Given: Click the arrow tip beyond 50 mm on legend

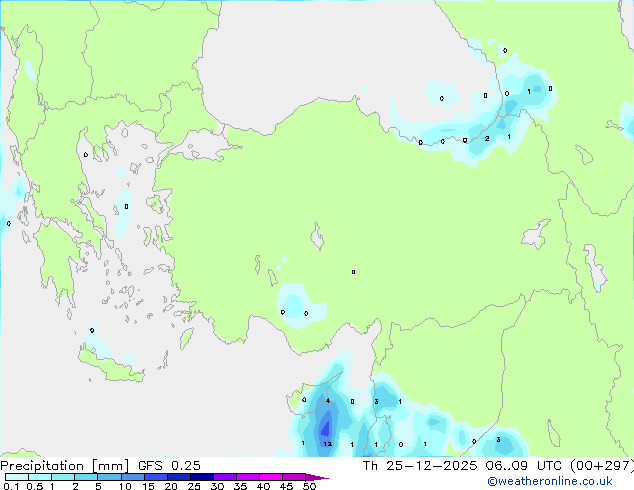Looking at the screenshot, I should pos(318,477).
